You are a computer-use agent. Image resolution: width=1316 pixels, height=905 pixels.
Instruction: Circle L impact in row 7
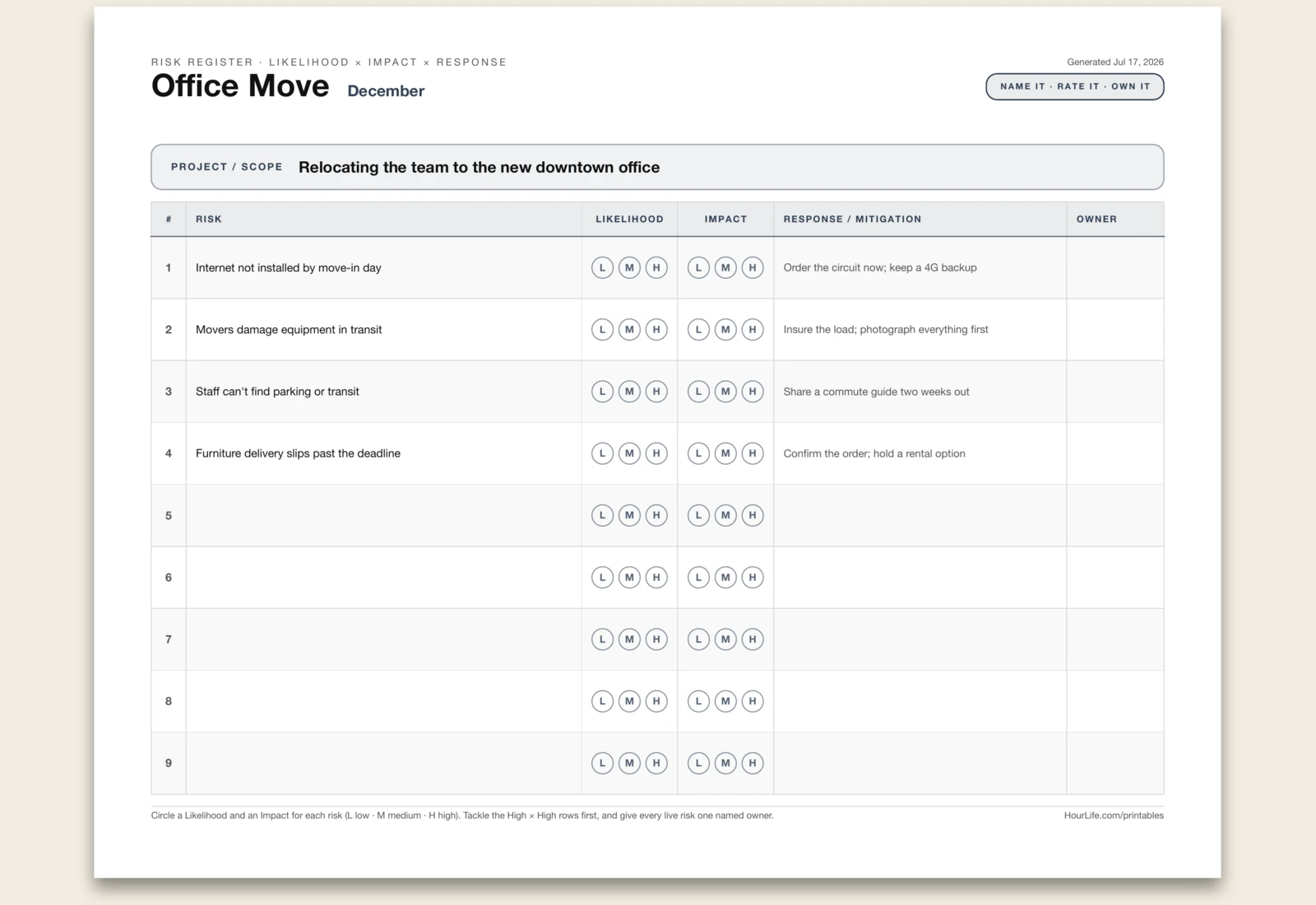pyautogui.click(x=698, y=639)
